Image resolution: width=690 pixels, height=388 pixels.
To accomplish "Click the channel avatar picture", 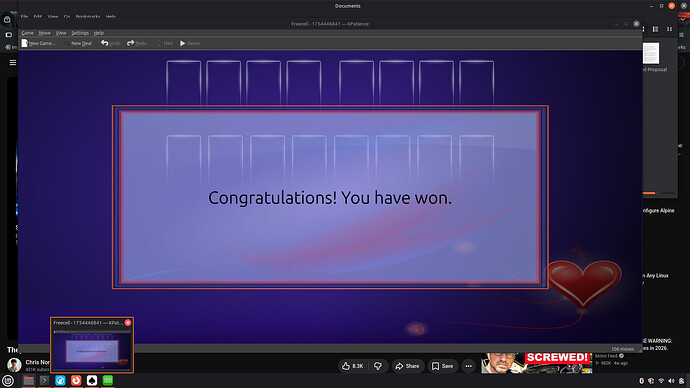I will (14, 365).
